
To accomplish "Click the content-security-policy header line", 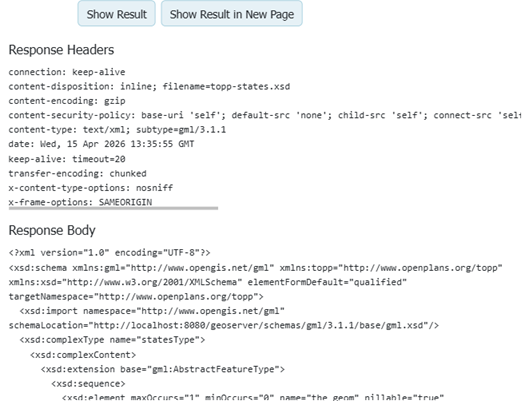I will coord(265,115).
